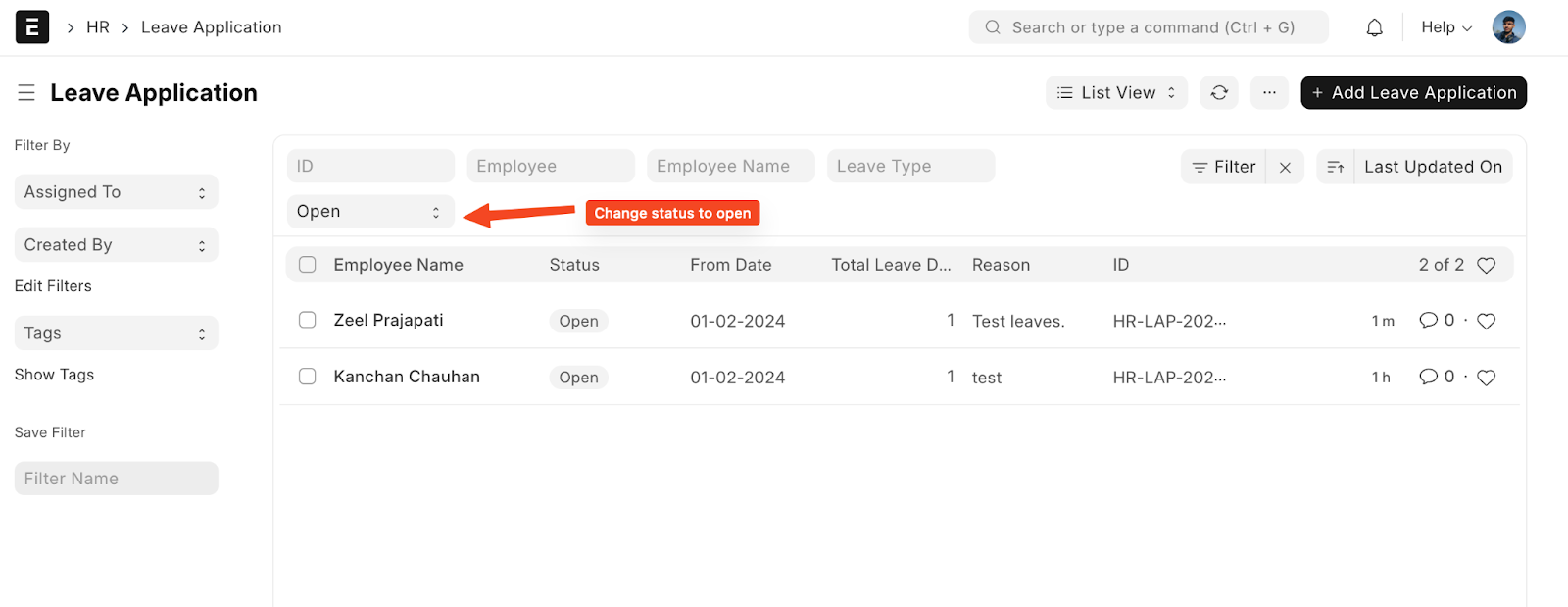Open the List View switcher dropdown
The image size is (1568, 607).
tap(1116, 93)
